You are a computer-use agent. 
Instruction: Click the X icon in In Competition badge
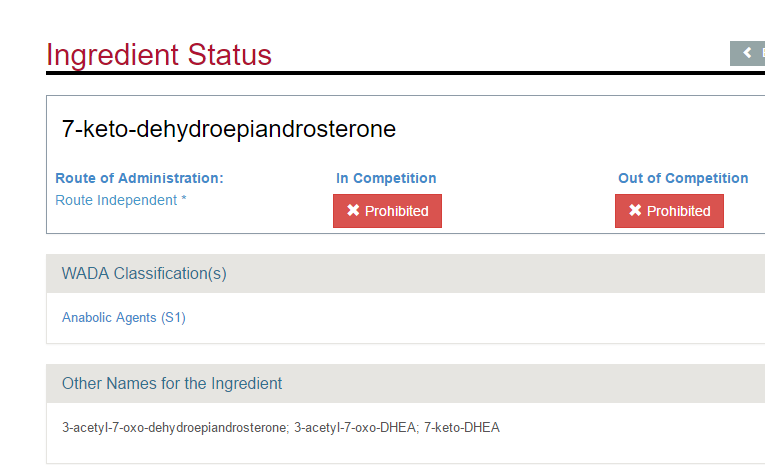point(353,210)
